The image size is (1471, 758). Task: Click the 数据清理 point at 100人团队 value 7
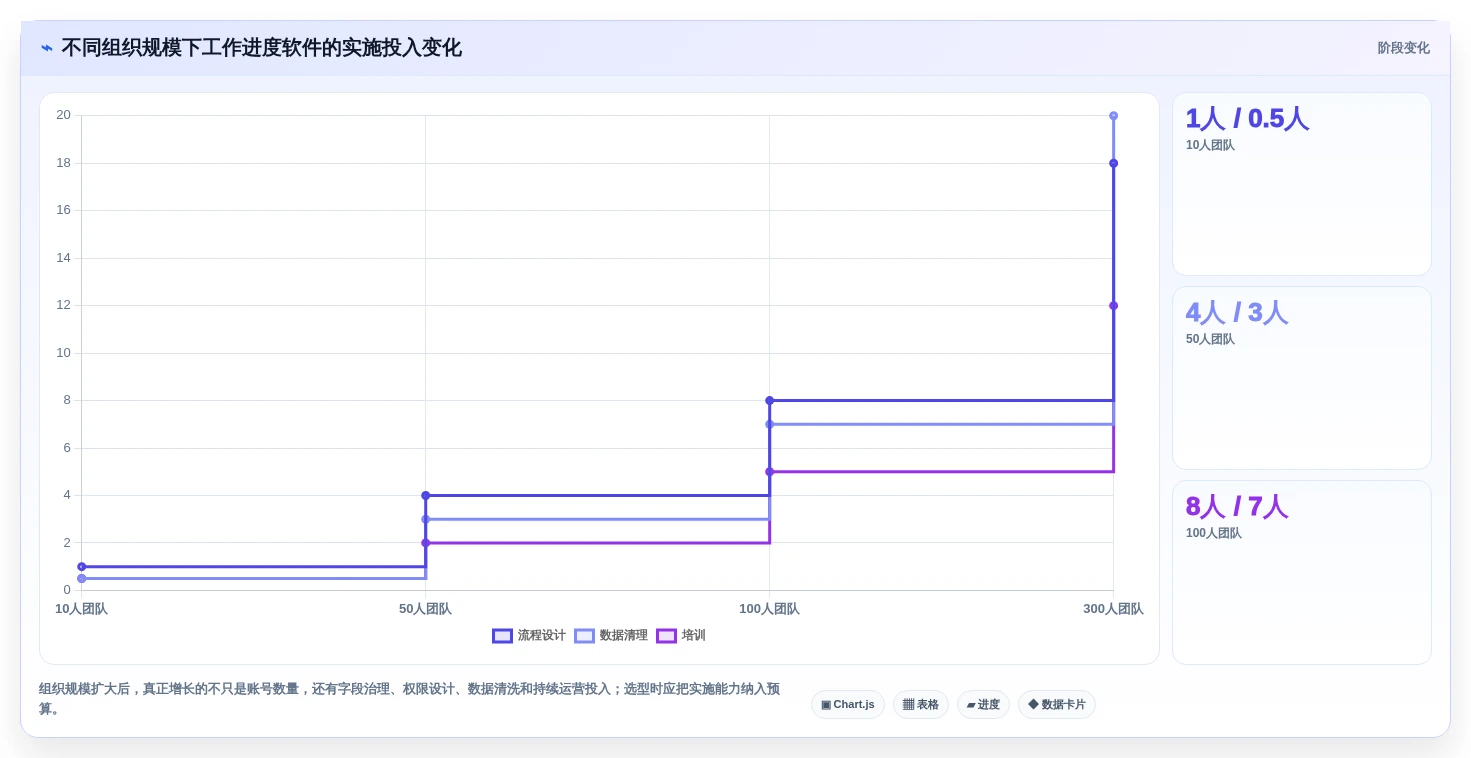[x=769, y=424]
